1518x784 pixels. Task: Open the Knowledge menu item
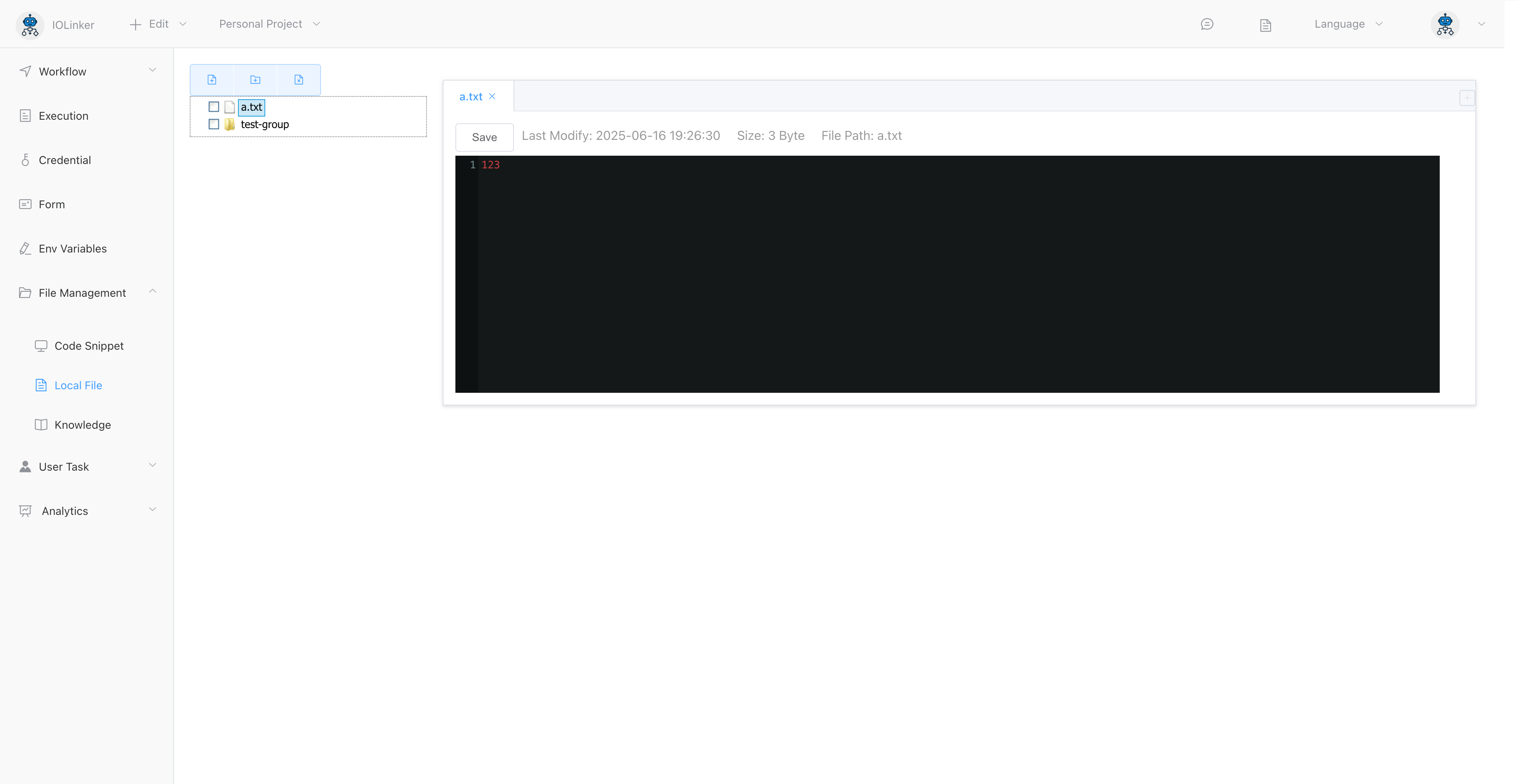[x=83, y=425]
